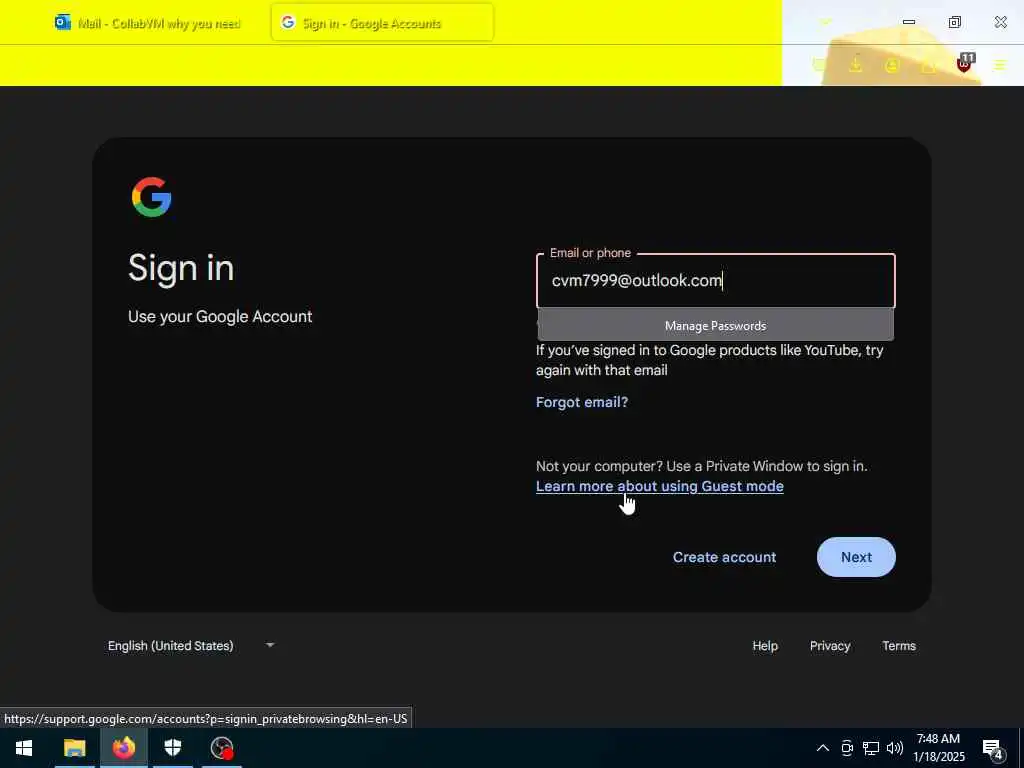Screen dimensions: 1024x768
Task: Open the Windows Start button
Action: 24,748
